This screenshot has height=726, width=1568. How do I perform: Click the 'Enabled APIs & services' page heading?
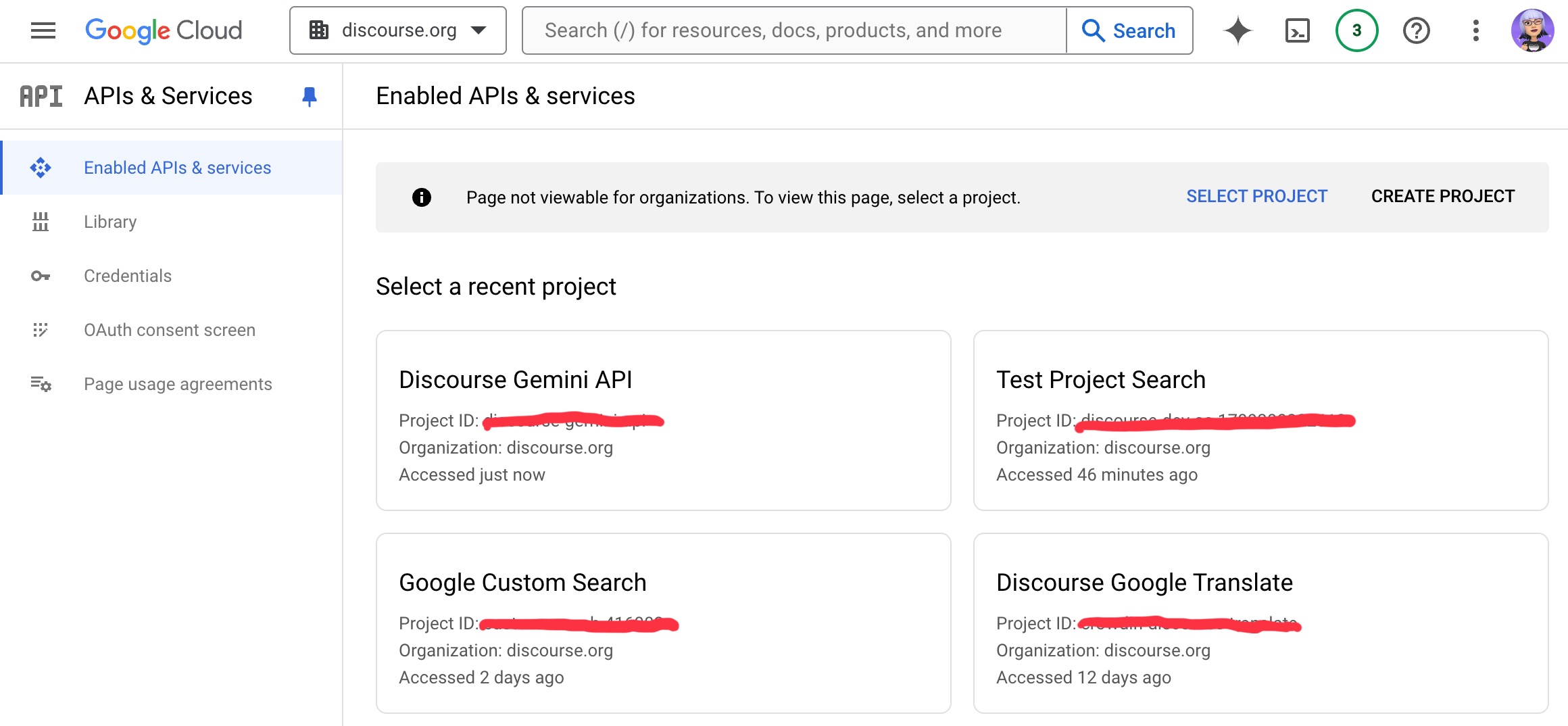tap(506, 96)
